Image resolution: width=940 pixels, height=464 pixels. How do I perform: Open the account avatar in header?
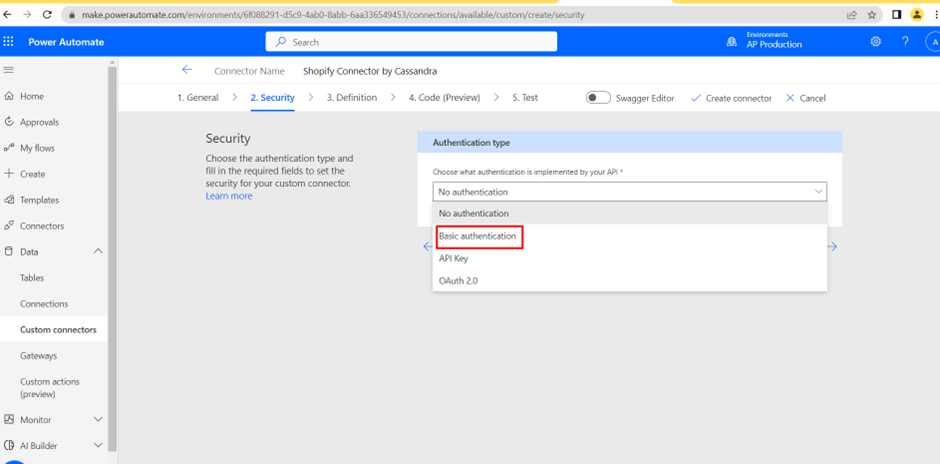click(933, 41)
